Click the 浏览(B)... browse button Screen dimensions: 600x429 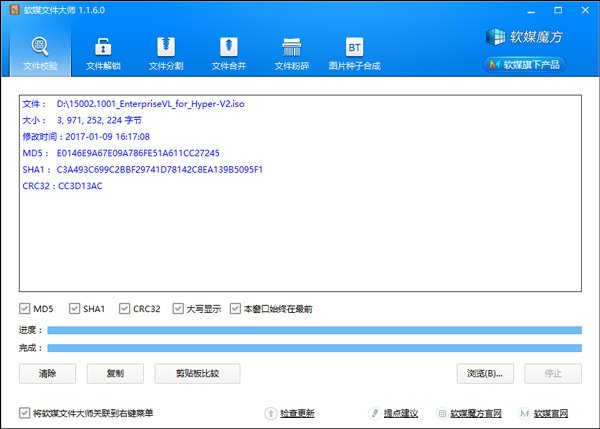[x=485, y=373]
